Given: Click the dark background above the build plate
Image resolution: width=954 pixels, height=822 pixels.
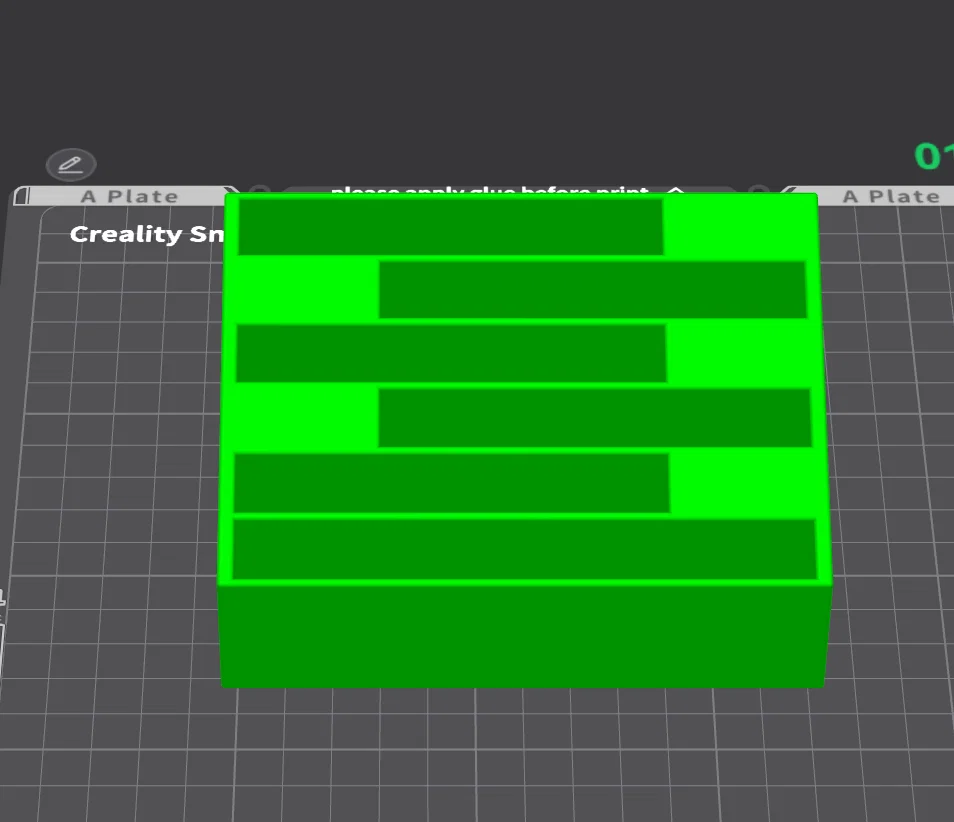Looking at the screenshot, I should 477,73.
